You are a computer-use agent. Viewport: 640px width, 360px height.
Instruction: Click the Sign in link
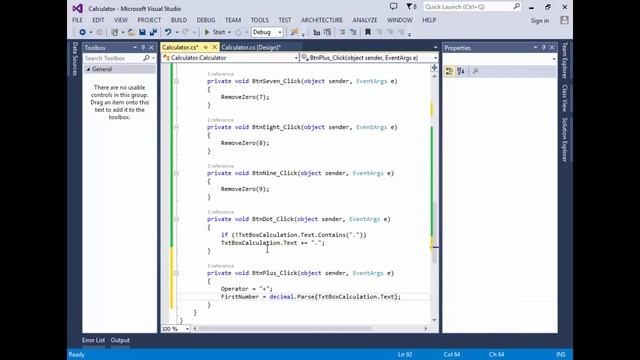[x=540, y=21]
